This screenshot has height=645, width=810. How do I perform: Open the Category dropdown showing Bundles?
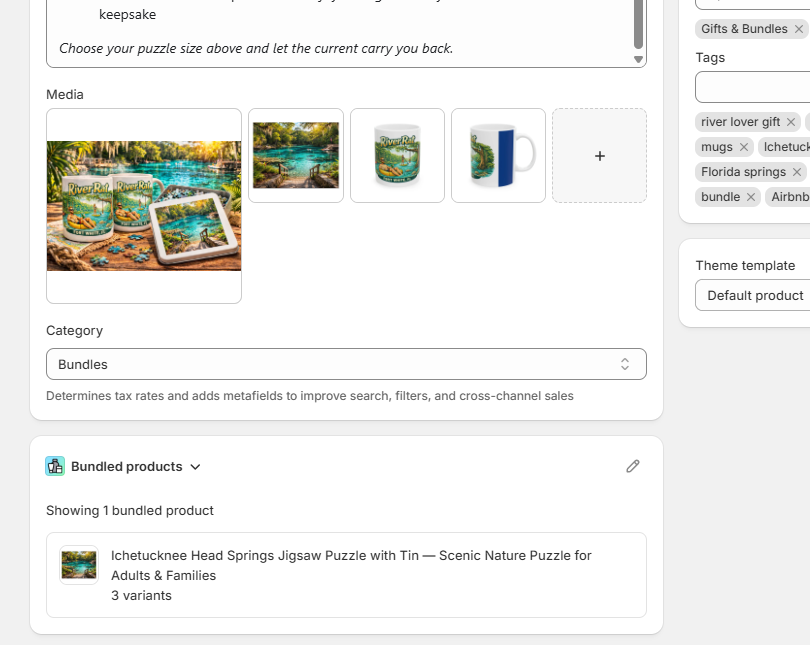click(346, 364)
